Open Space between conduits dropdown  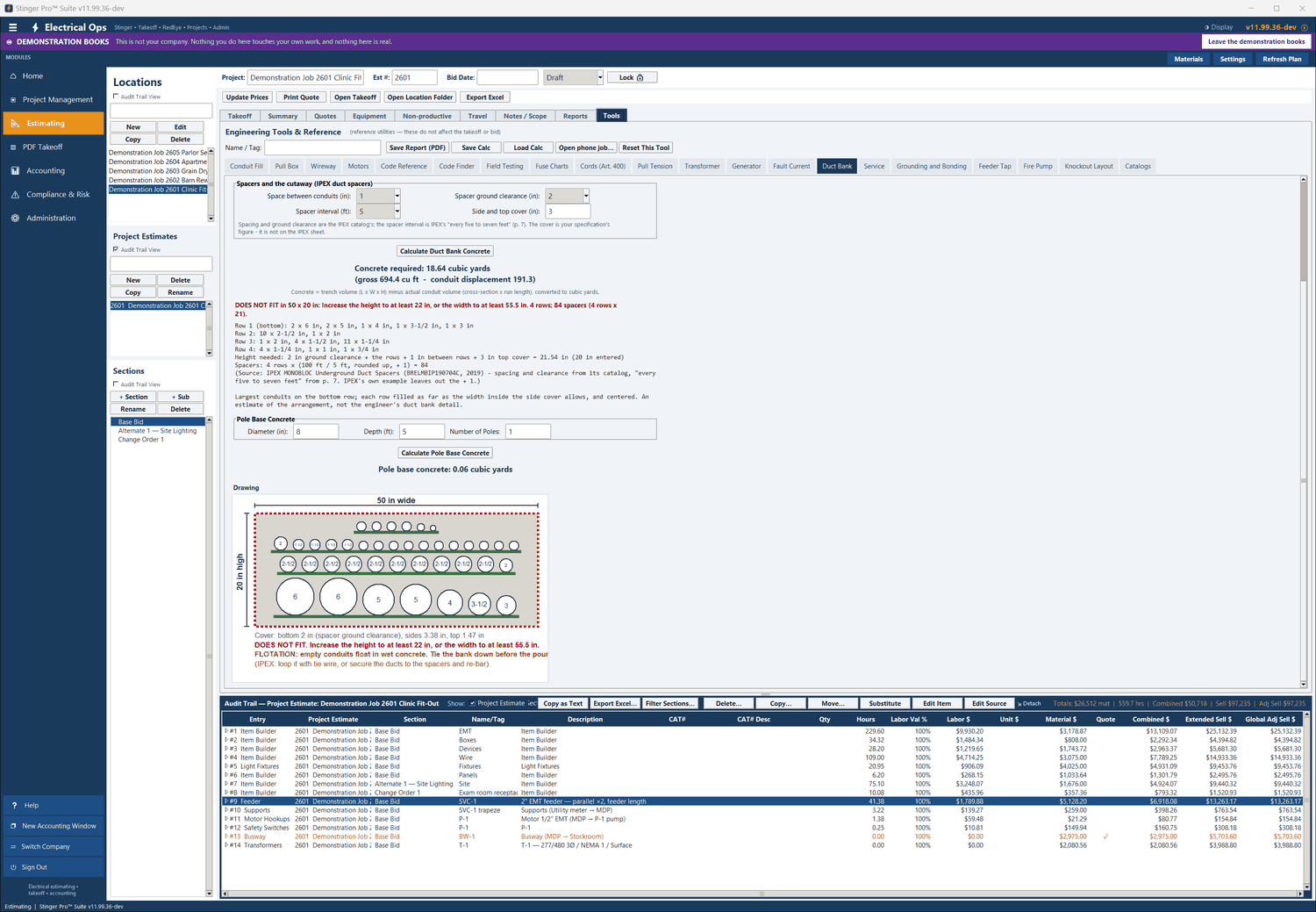[x=397, y=196]
